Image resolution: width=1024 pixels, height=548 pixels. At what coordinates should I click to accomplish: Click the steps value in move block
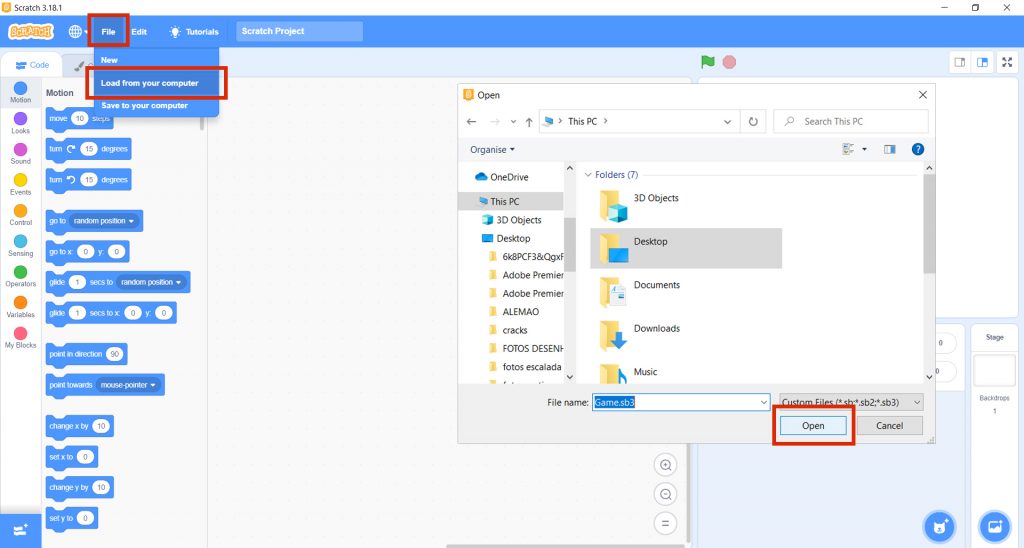pos(79,118)
